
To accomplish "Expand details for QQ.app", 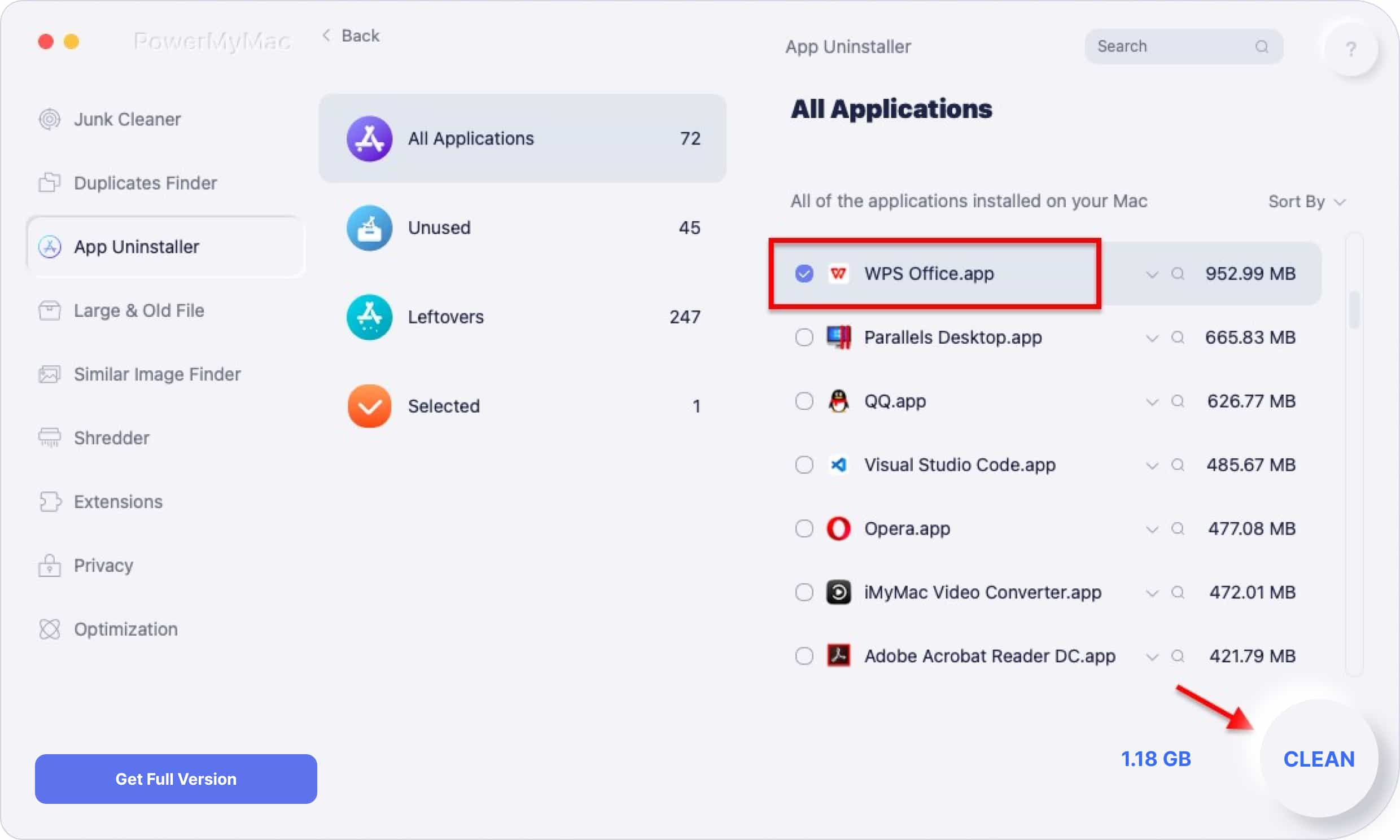I will click(1151, 400).
